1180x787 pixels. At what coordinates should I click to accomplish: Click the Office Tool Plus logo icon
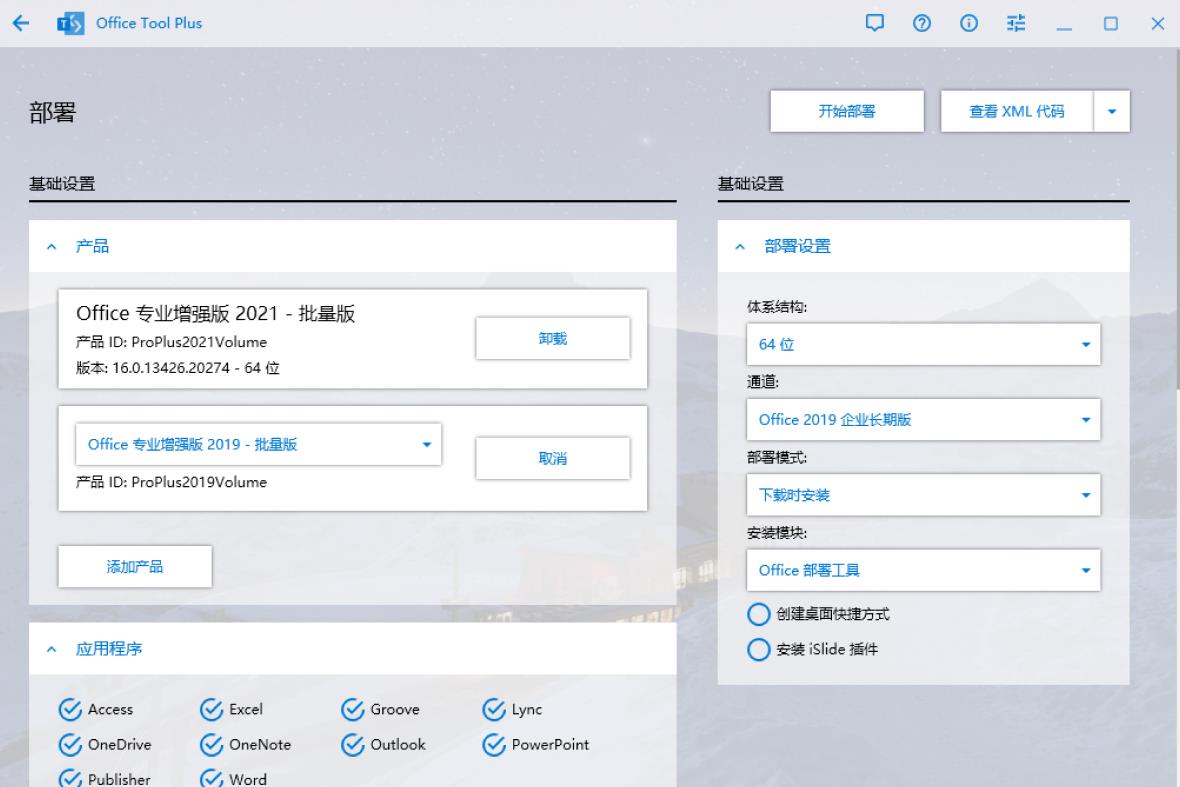(71, 23)
